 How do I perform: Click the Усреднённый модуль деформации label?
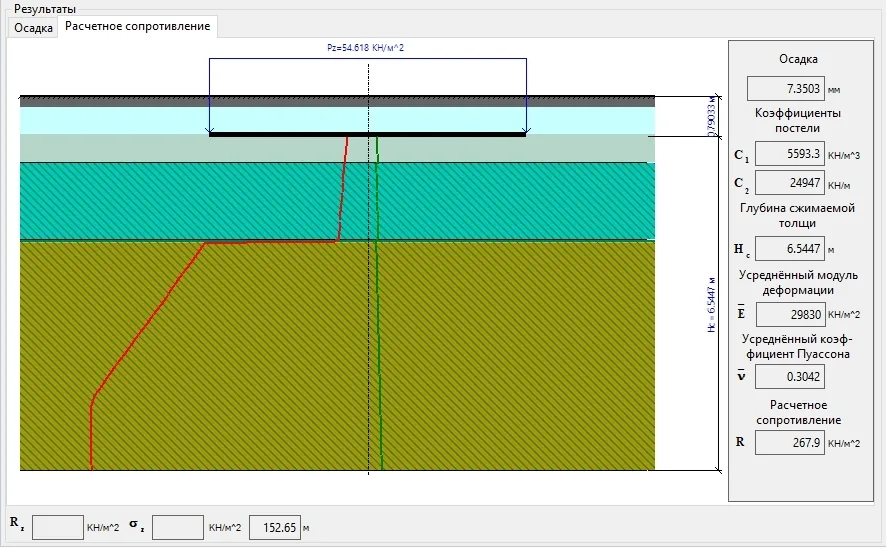(798, 282)
